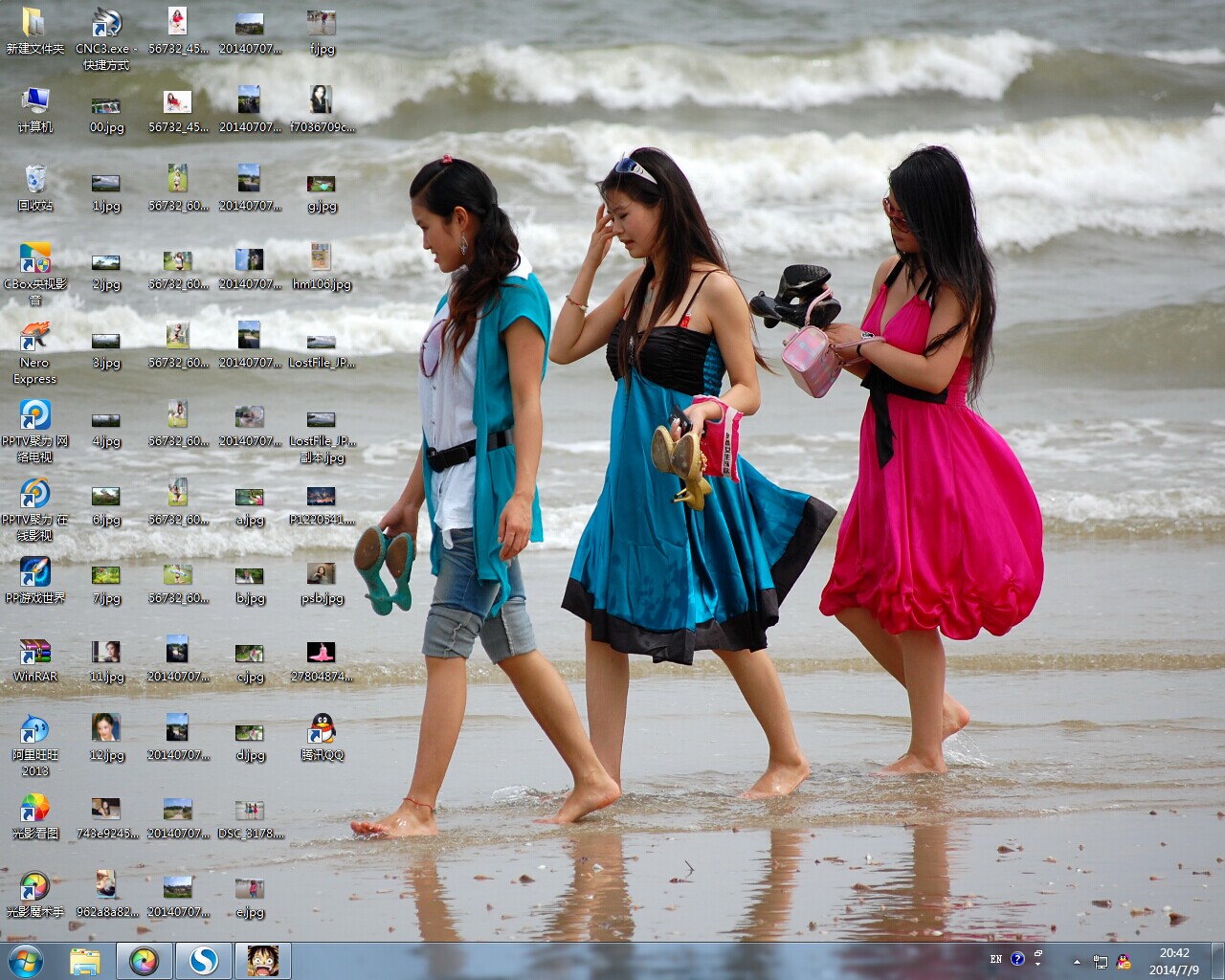Select the WinRAR desktop shortcut

point(35,653)
